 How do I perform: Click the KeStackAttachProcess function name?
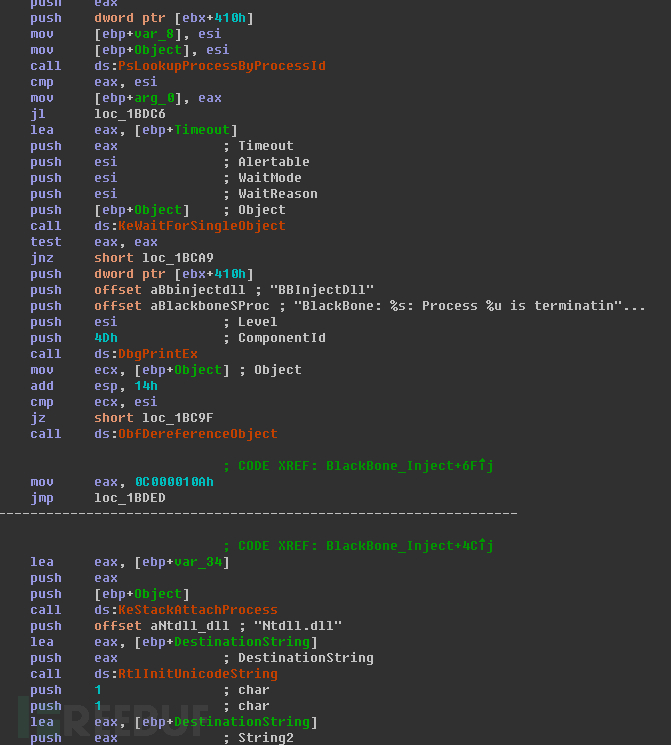[198, 610]
